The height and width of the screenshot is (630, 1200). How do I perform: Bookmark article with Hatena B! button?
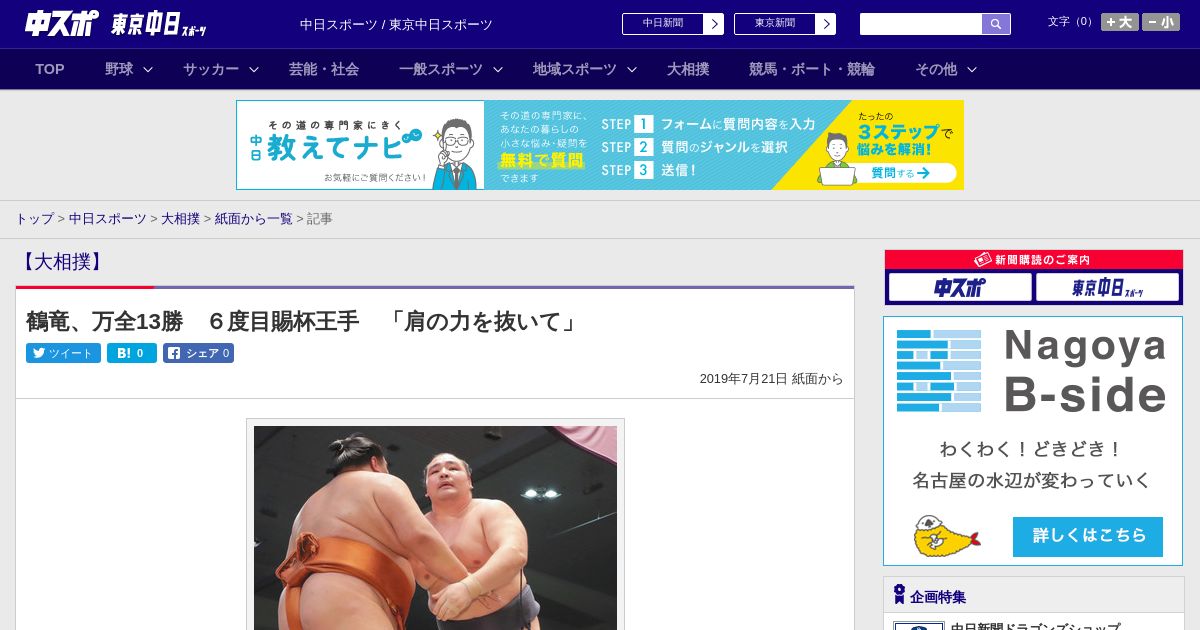(x=132, y=353)
